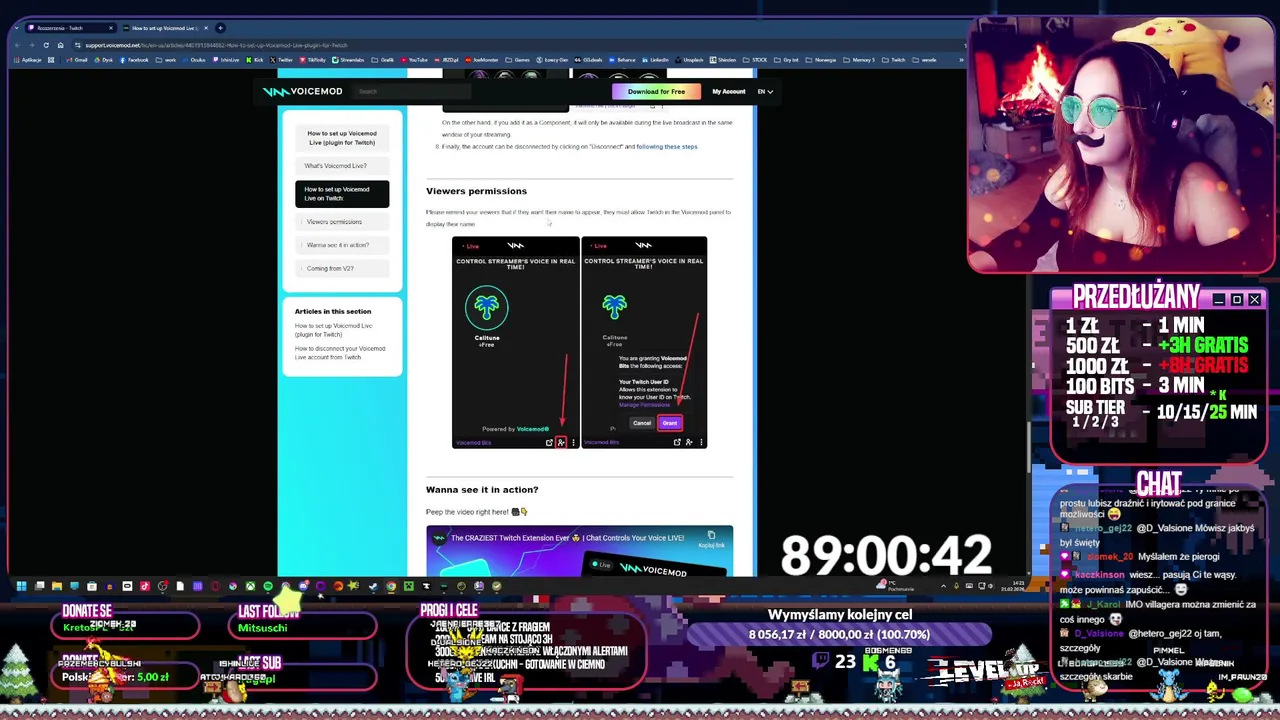
Task: Click the browser forward arrow
Action: (31, 45)
